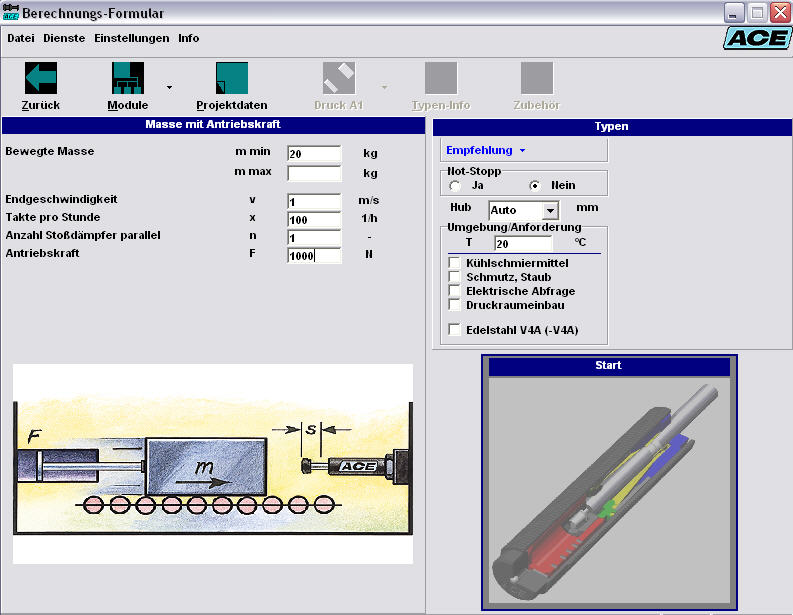This screenshot has height=615, width=793.
Task: Open the Einstellungen menu
Action: coord(131,38)
